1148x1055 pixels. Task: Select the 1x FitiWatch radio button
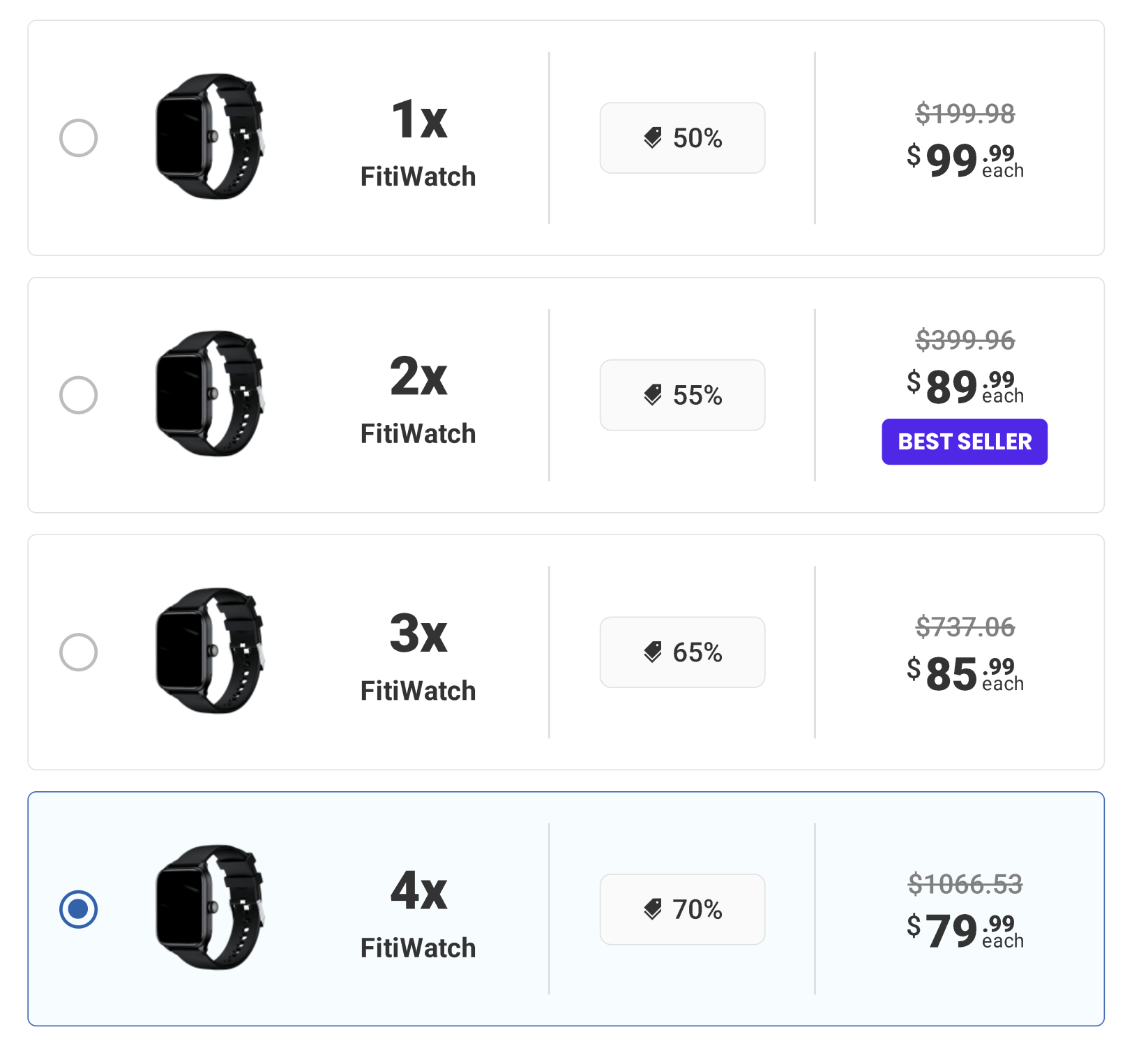pyautogui.click(x=78, y=138)
